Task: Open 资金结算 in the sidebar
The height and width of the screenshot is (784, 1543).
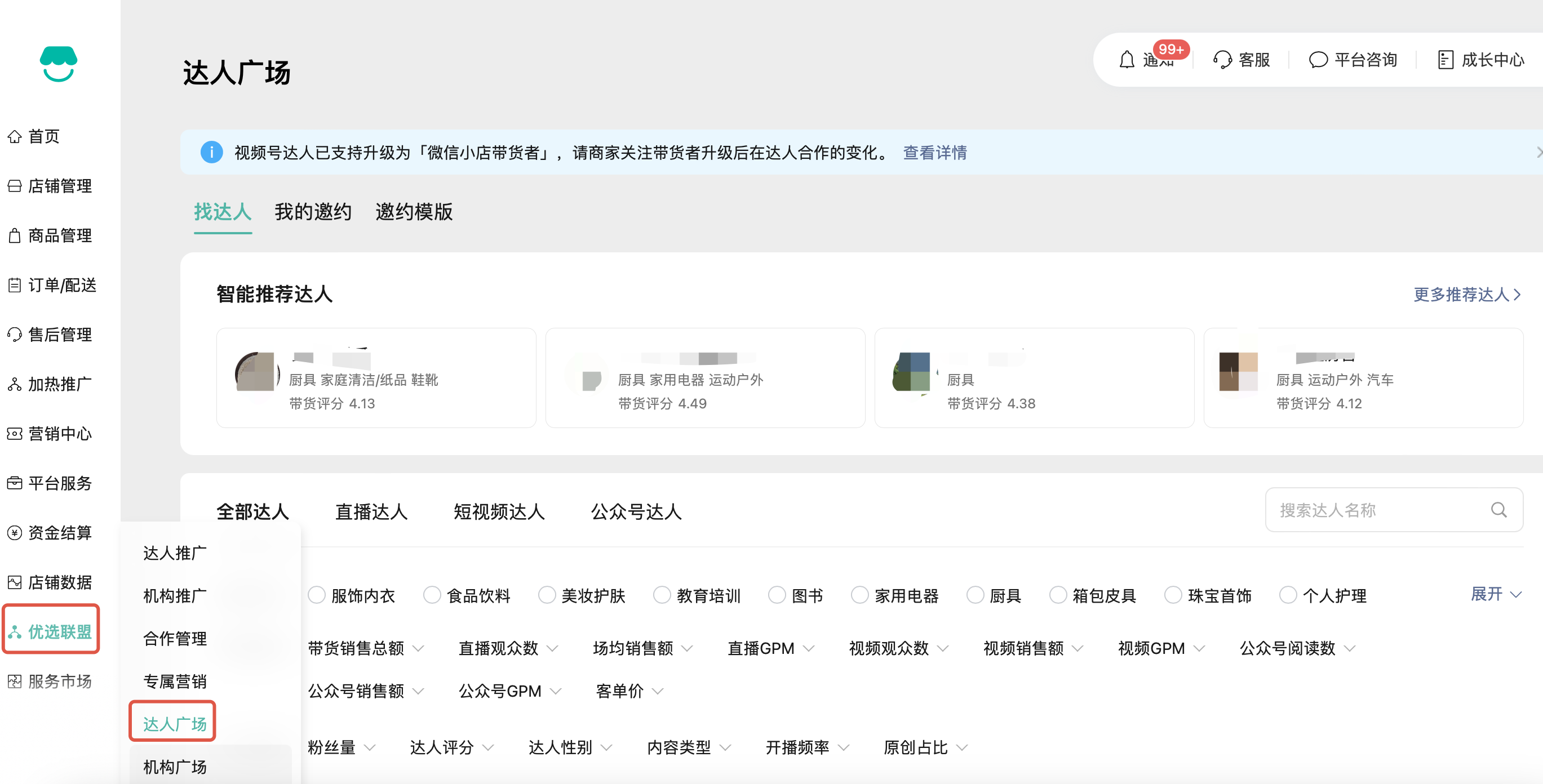Action: (59, 533)
